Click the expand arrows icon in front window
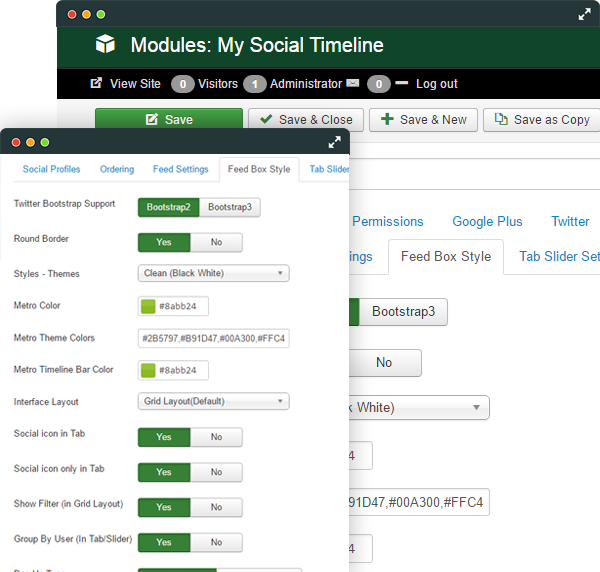This screenshot has width=600, height=572. (334, 142)
